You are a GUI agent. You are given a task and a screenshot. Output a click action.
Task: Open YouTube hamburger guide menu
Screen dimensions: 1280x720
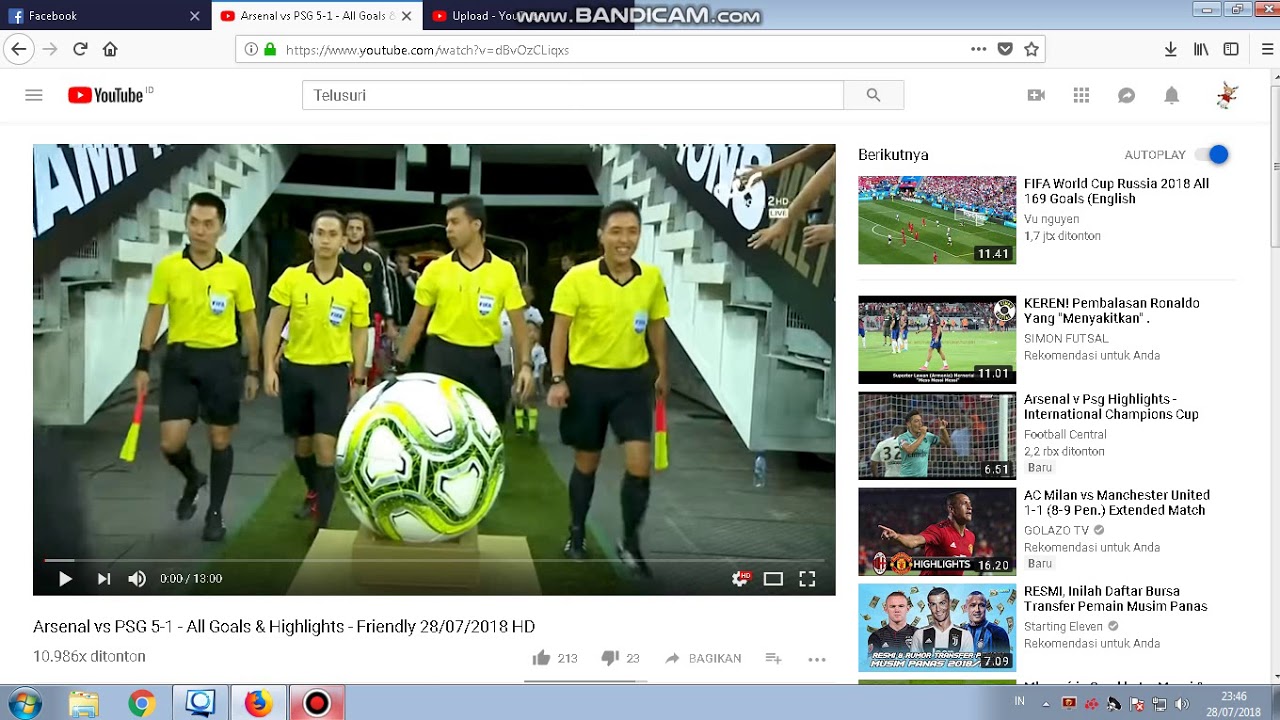click(34, 95)
